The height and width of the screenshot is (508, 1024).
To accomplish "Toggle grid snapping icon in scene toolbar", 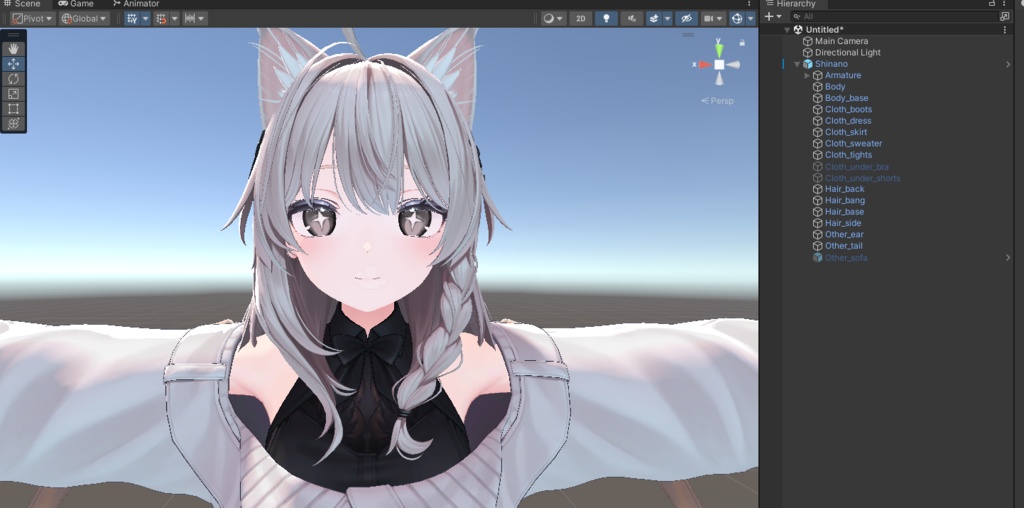I will (132, 18).
